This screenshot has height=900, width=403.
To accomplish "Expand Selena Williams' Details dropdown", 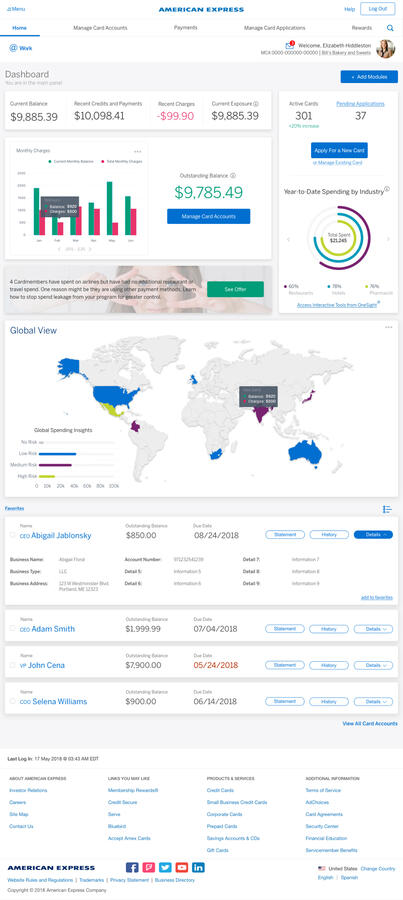I will point(373,701).
